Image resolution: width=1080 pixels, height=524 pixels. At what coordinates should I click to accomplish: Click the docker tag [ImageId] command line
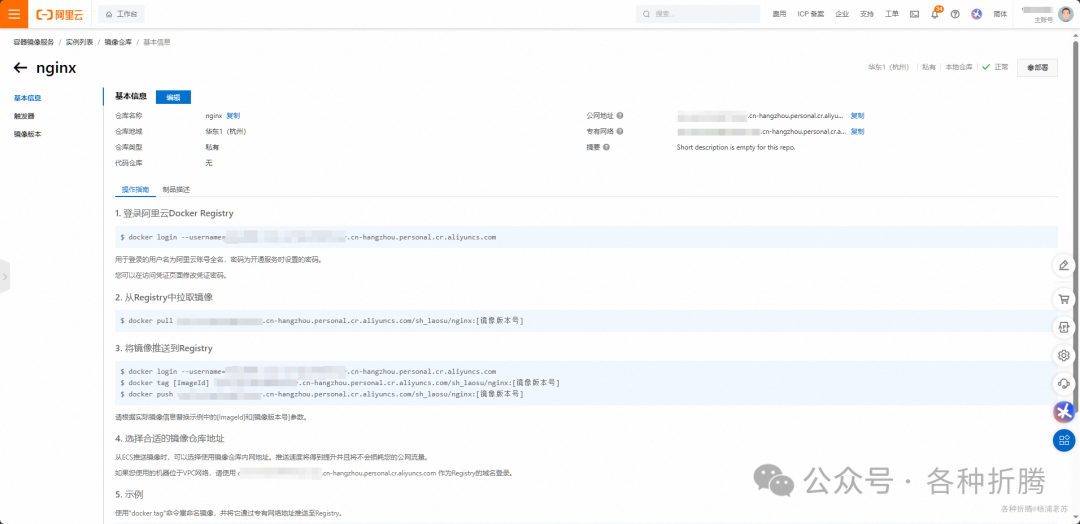pyautogui.click(x=340, y=382)
